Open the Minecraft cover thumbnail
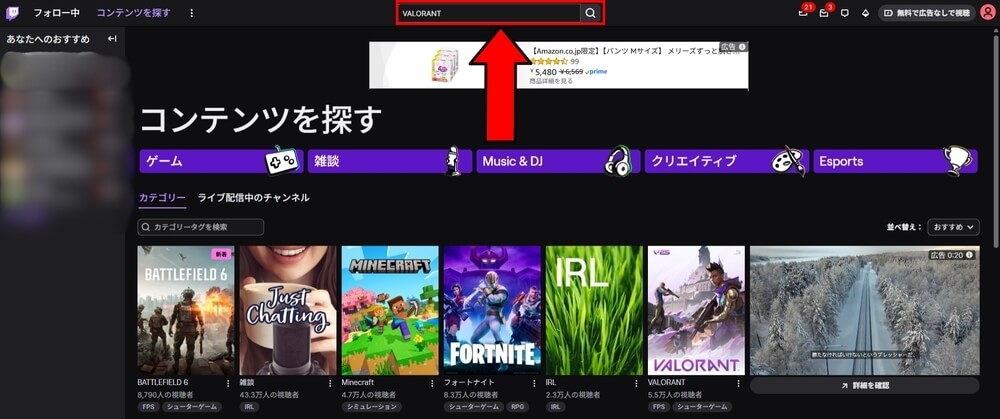This screenshot has height=419, width=1000. click(390, 310)
